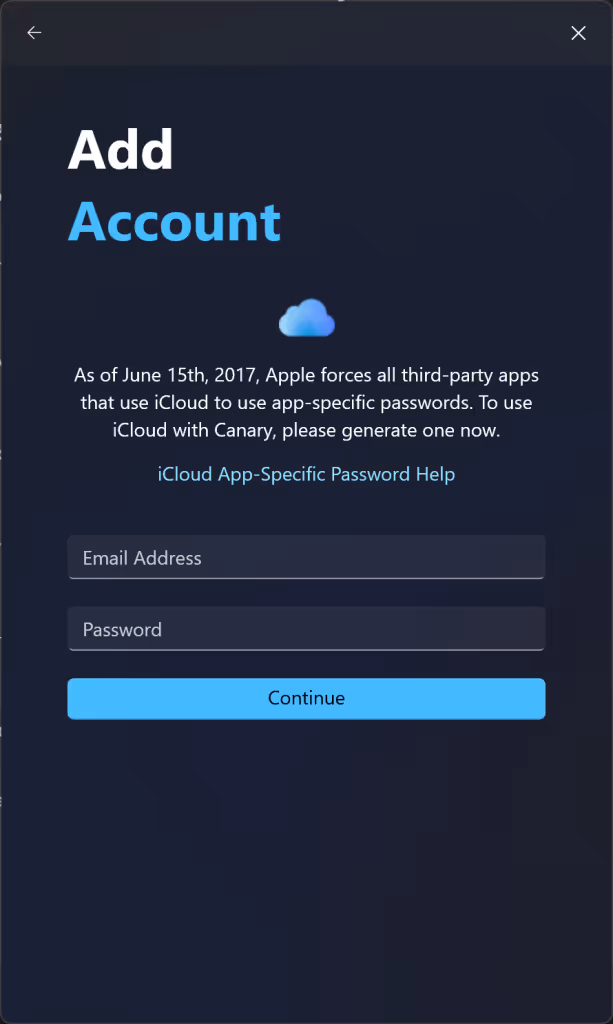Click the empty title bar area
Screen dimensions: 613x1024
pos(306,33)
